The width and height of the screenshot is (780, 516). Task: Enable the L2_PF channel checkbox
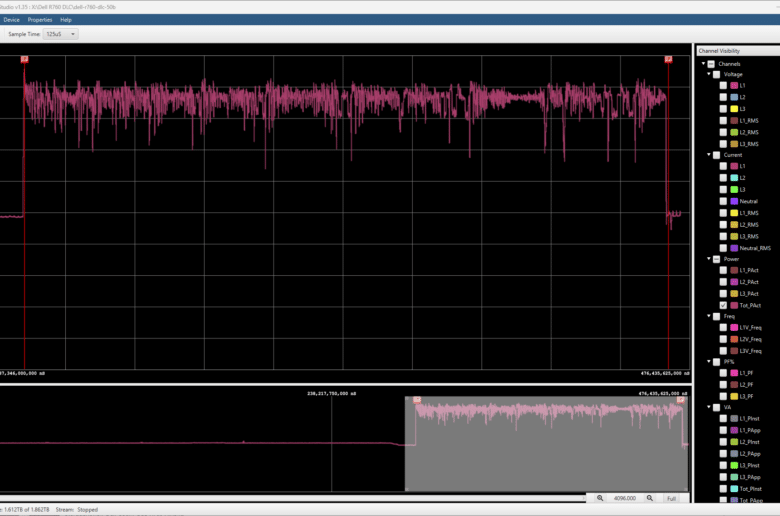[723, 385]
